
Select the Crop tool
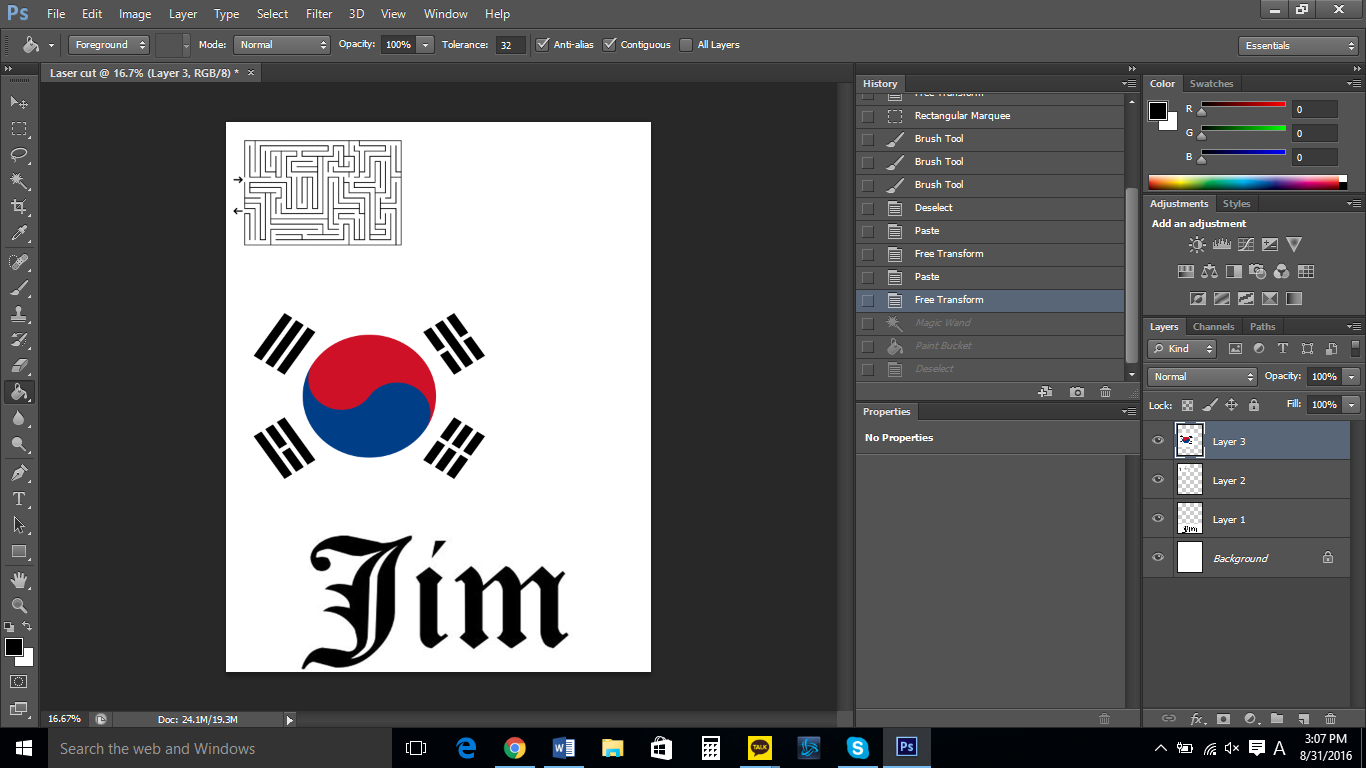[19, 207]
